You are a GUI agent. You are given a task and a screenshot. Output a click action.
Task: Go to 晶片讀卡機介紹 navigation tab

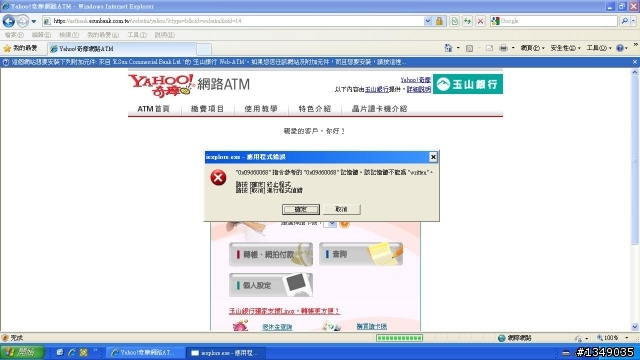379,109
